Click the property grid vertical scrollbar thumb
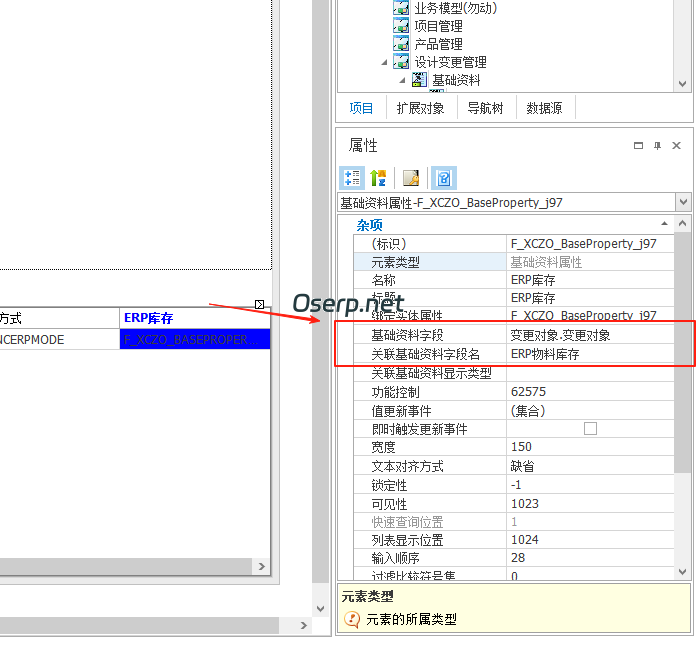 click(x=682, y=351)
